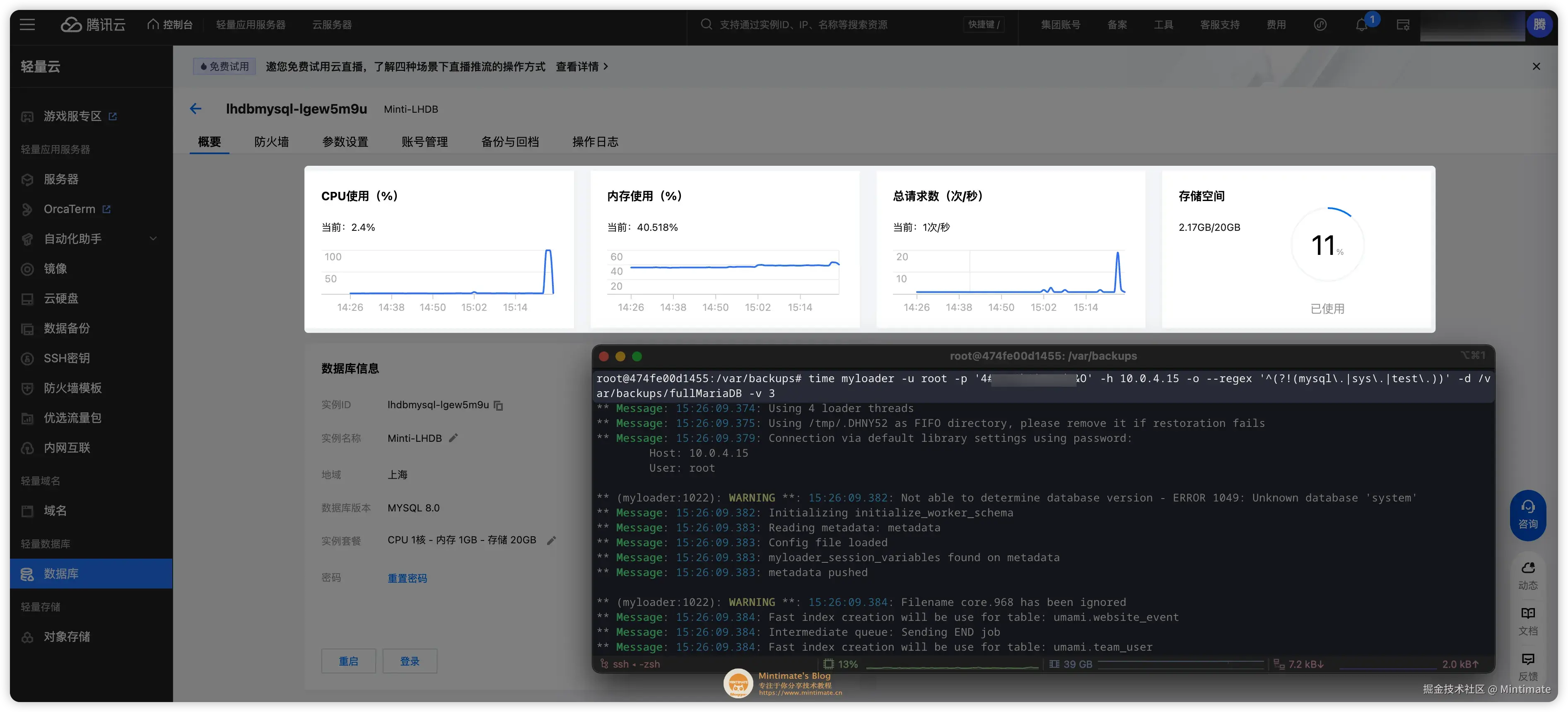Copy the instance ID lhdbmysql-lgew5m9u

[x=499, y=406]
